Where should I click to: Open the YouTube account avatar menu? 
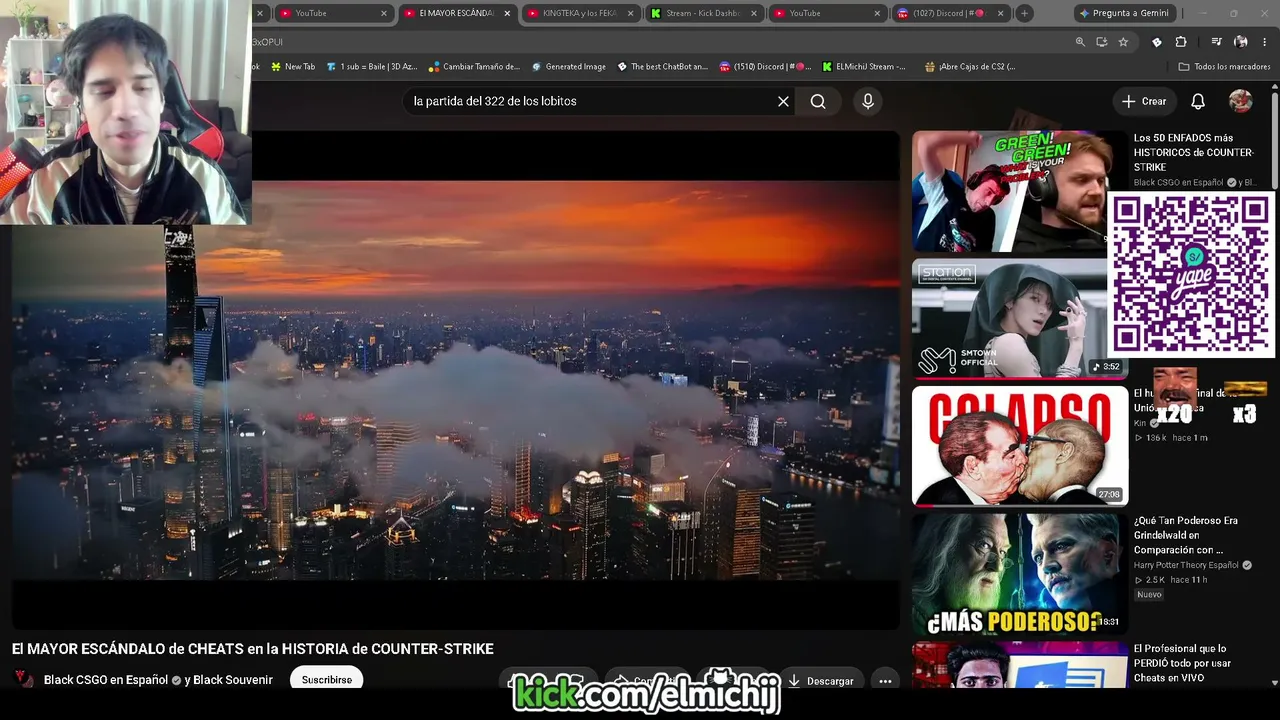tap(1241, 101)
